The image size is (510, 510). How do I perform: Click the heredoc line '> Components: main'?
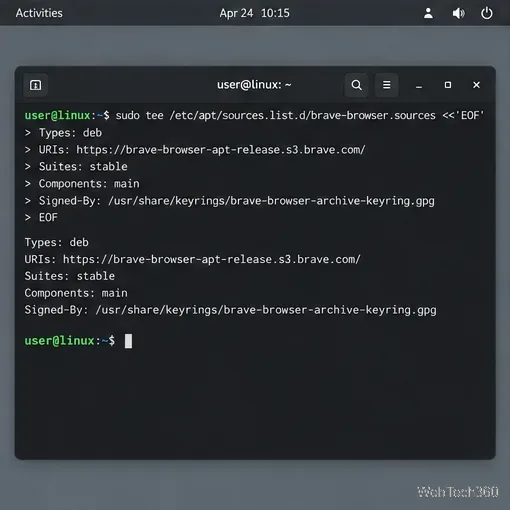coord(82,184)
